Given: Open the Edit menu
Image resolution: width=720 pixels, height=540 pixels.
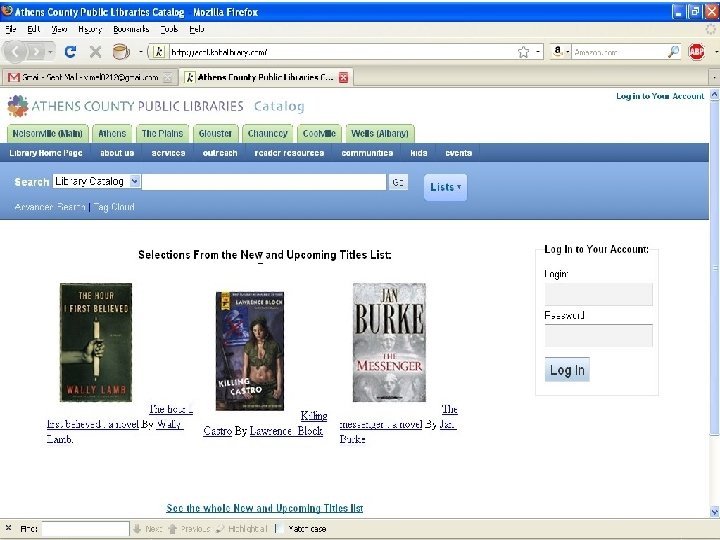Looking at the screenshot, I should pyautogui.click(x=34, y=29).
